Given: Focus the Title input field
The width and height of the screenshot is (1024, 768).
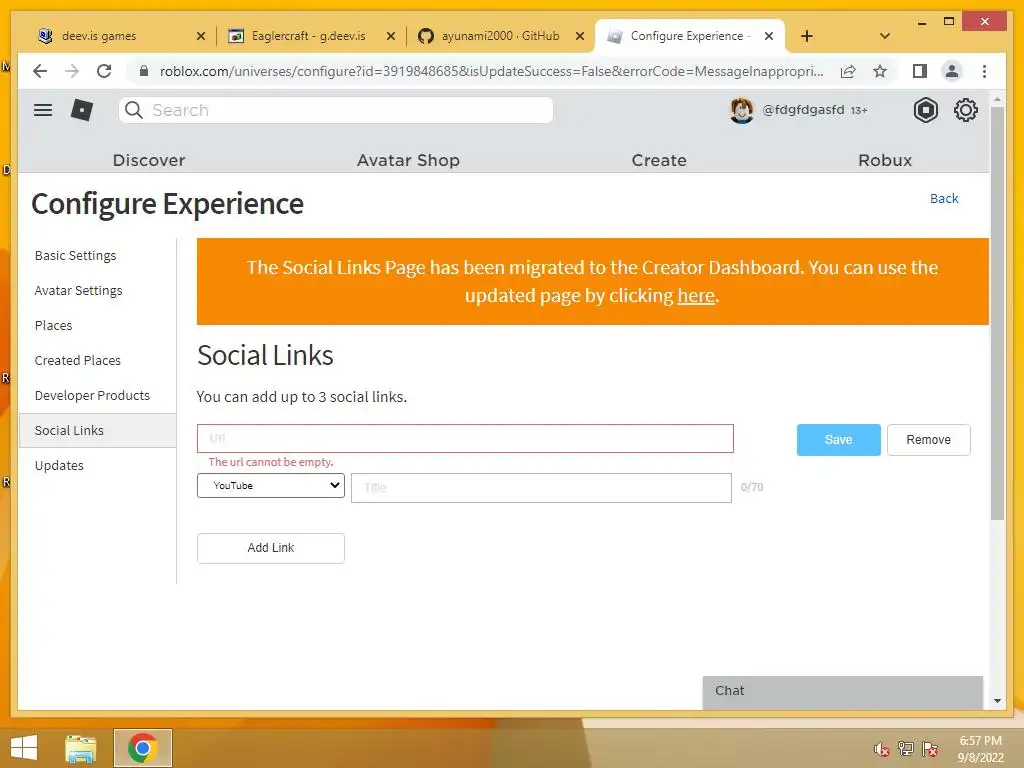Looking at the screenshot, I should coord(541,488).
